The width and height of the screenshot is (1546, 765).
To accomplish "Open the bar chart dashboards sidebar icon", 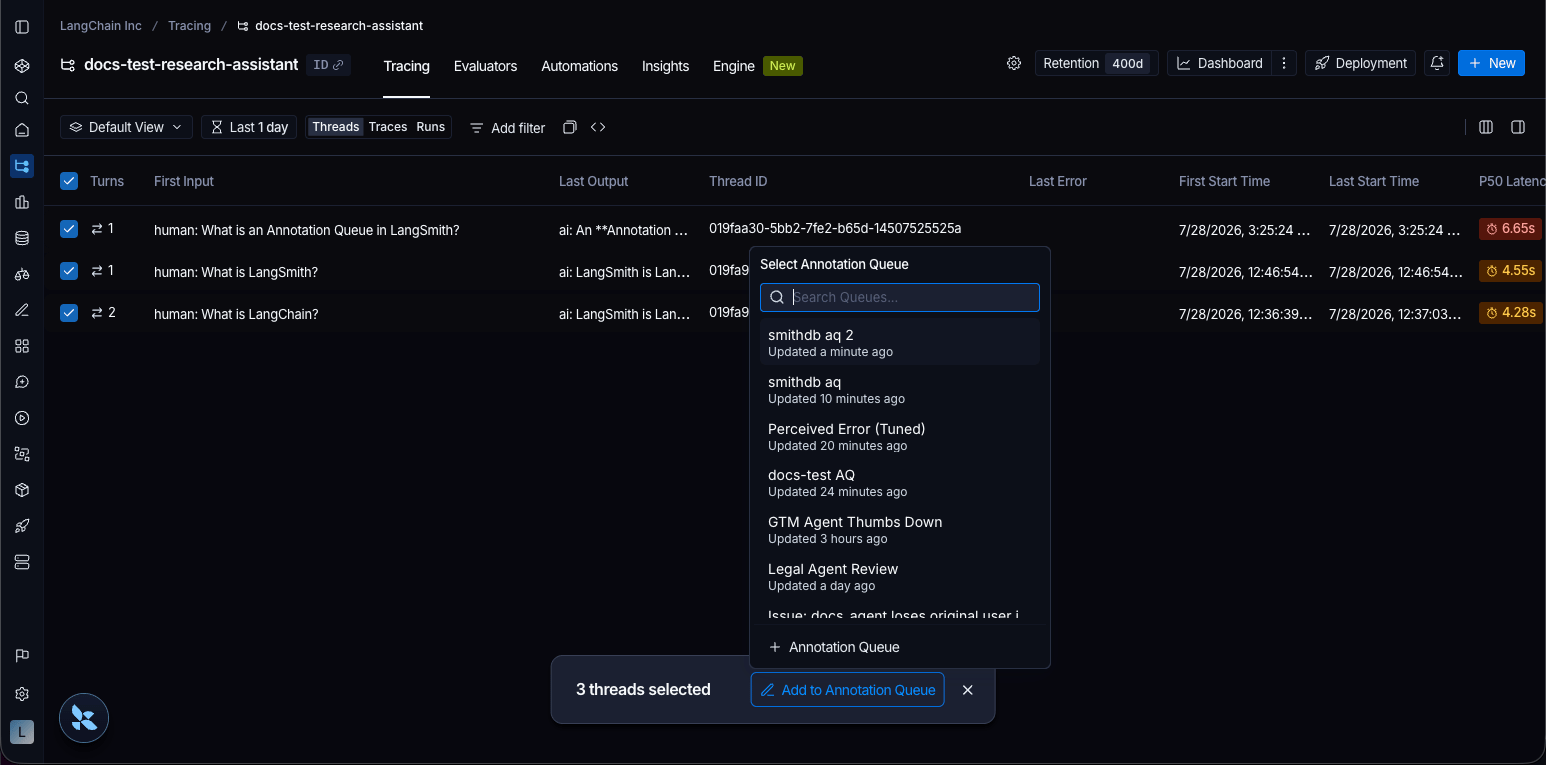I will click(x=22, y=202).
